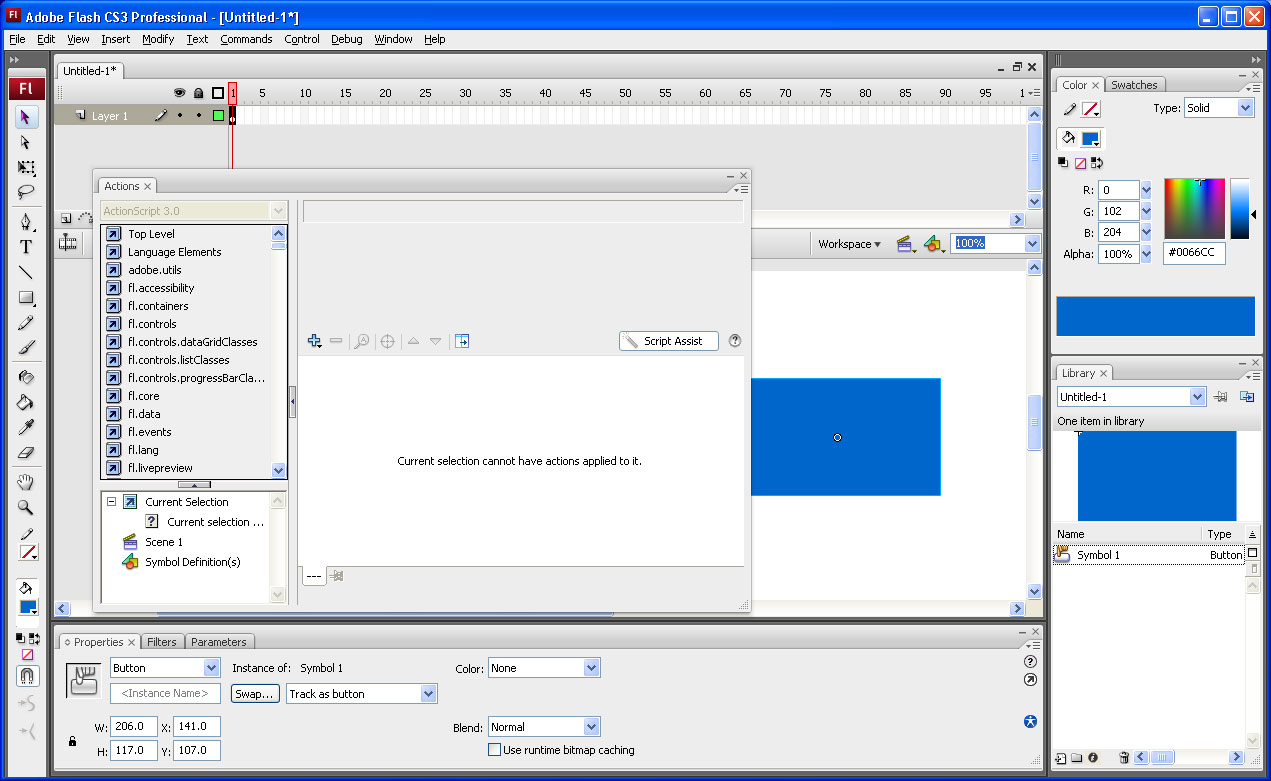
Task: Switch to the Parameters tab
Action: [x=219, y=642]
